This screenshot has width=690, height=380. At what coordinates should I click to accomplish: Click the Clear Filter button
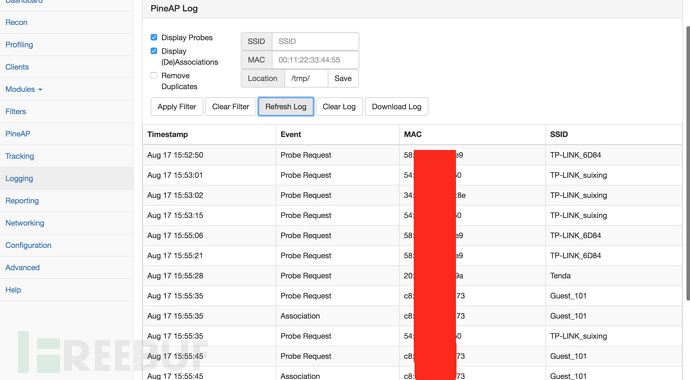coord(231,106)
